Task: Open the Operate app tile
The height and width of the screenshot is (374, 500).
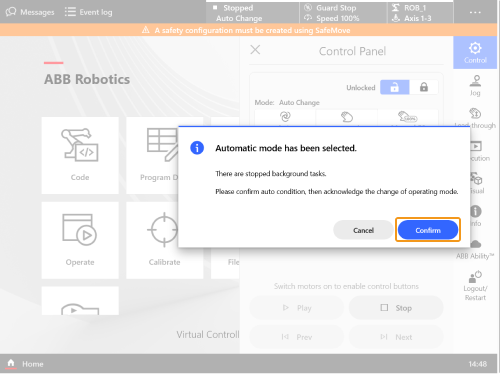Action: click(x=80, y=240)
